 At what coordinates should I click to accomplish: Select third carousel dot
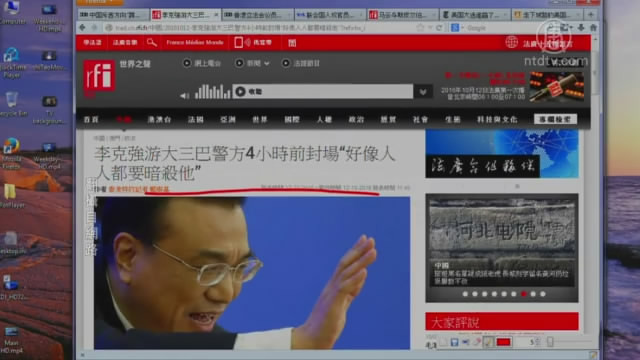tap(484, 294)
